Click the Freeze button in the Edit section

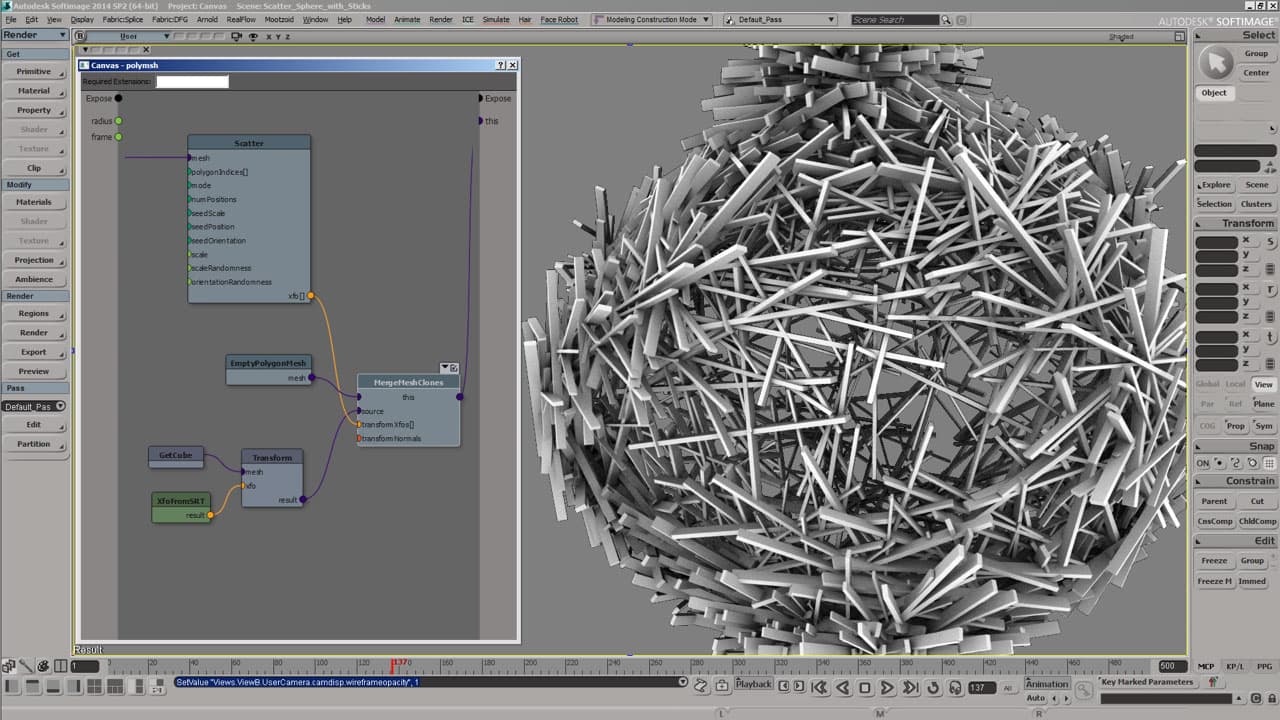1214,560
